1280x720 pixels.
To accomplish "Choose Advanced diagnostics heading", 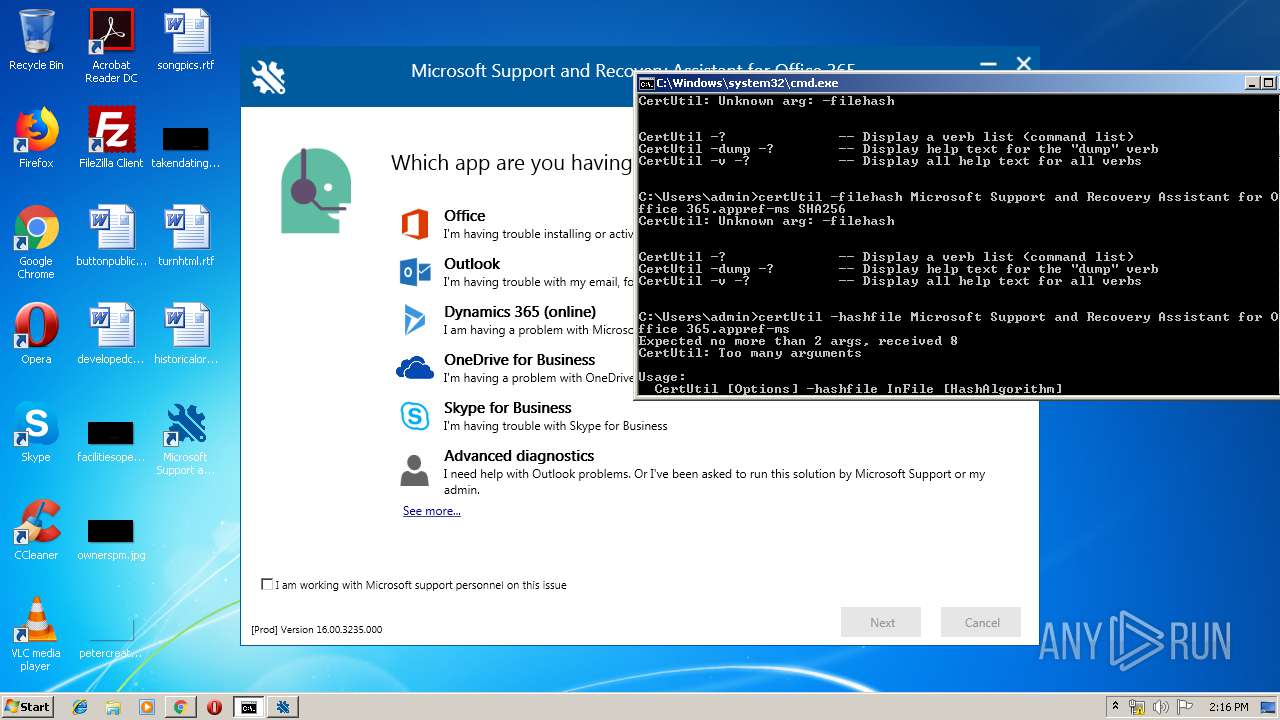I will pyautogui.click(x=519, y=455).
